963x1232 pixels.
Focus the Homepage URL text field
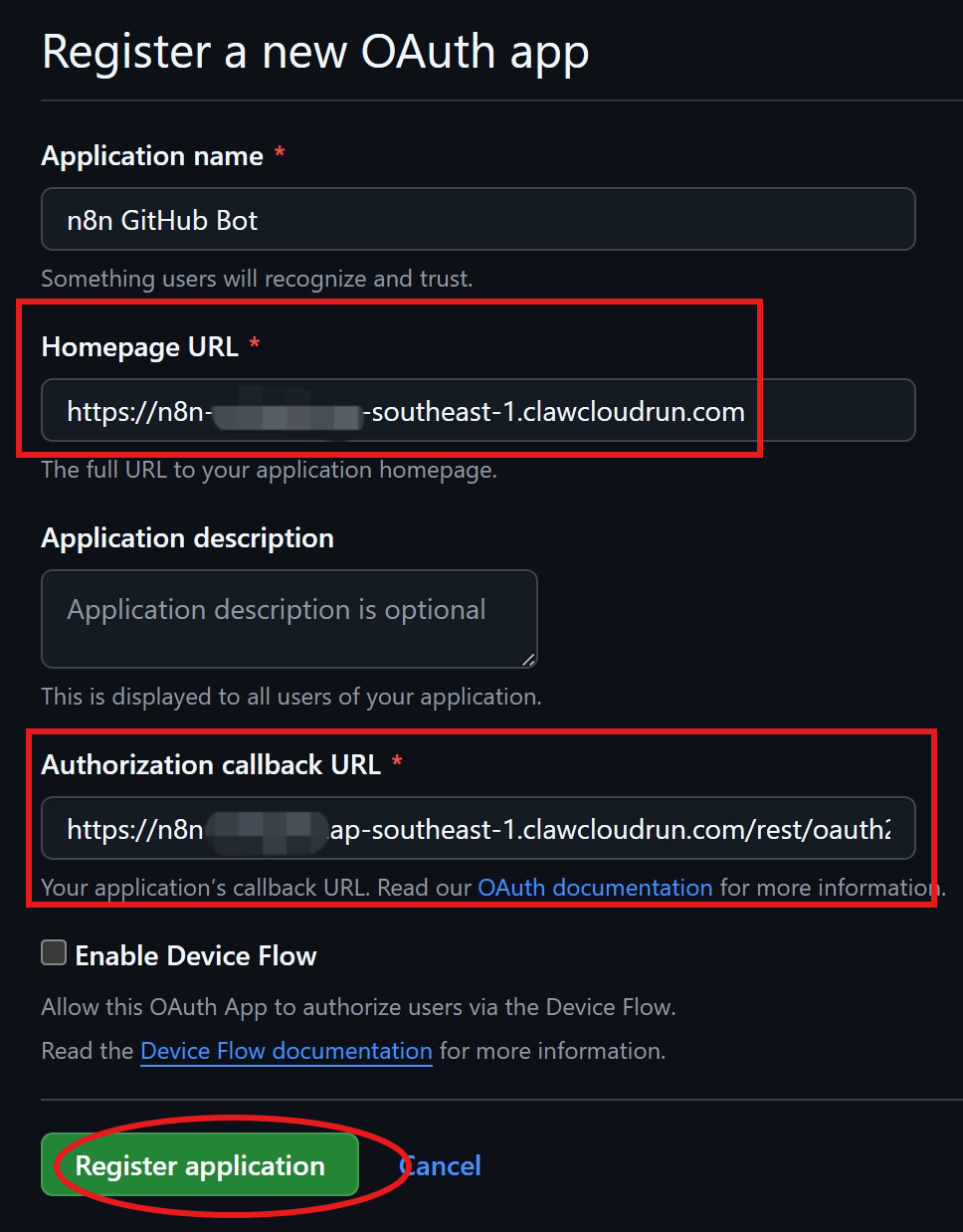(478, 411)
